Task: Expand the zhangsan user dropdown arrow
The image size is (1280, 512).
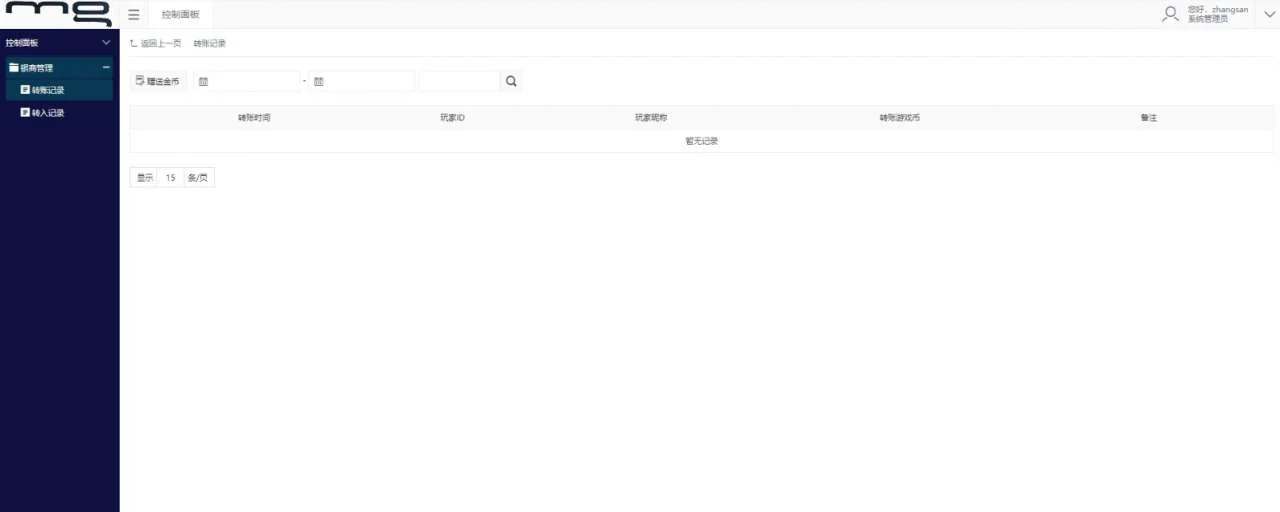Action: click(1264, 15)
